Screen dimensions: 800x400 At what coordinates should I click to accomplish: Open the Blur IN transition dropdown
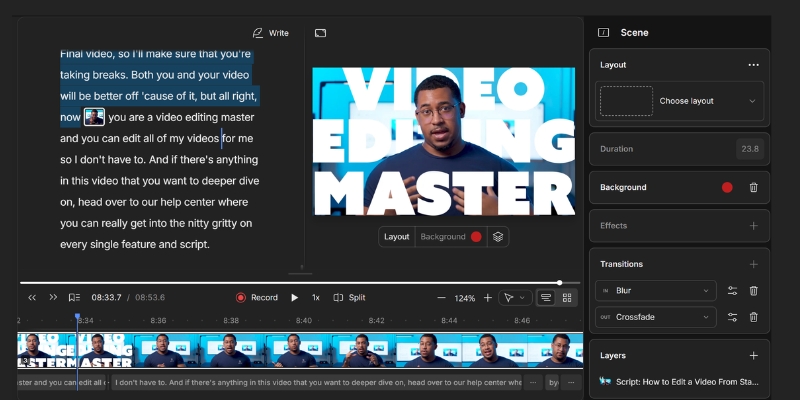tap(656, 291)
